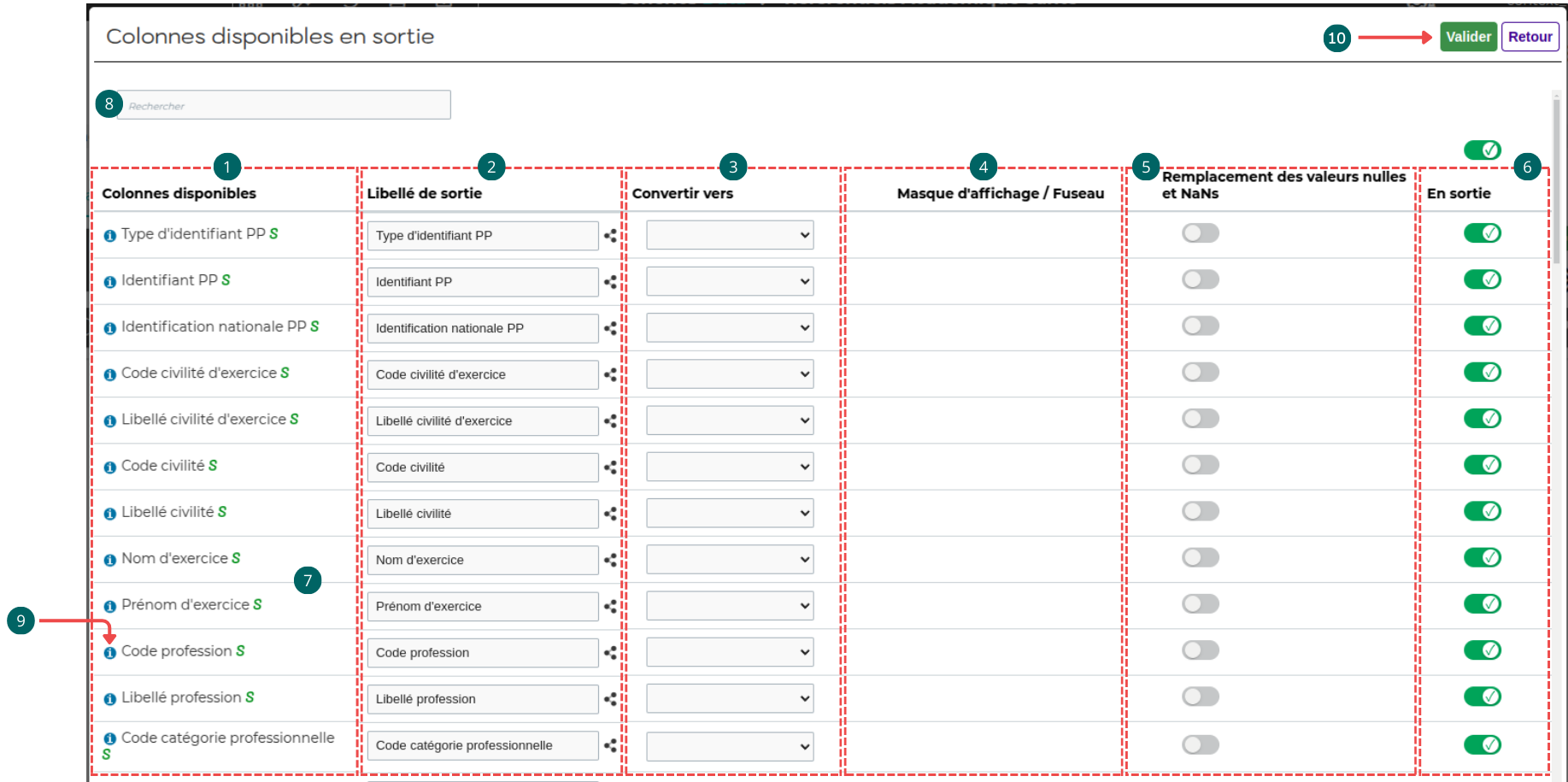Open Convertir vers dropdown for Libellé civilité d'exercice

(730, 420)
